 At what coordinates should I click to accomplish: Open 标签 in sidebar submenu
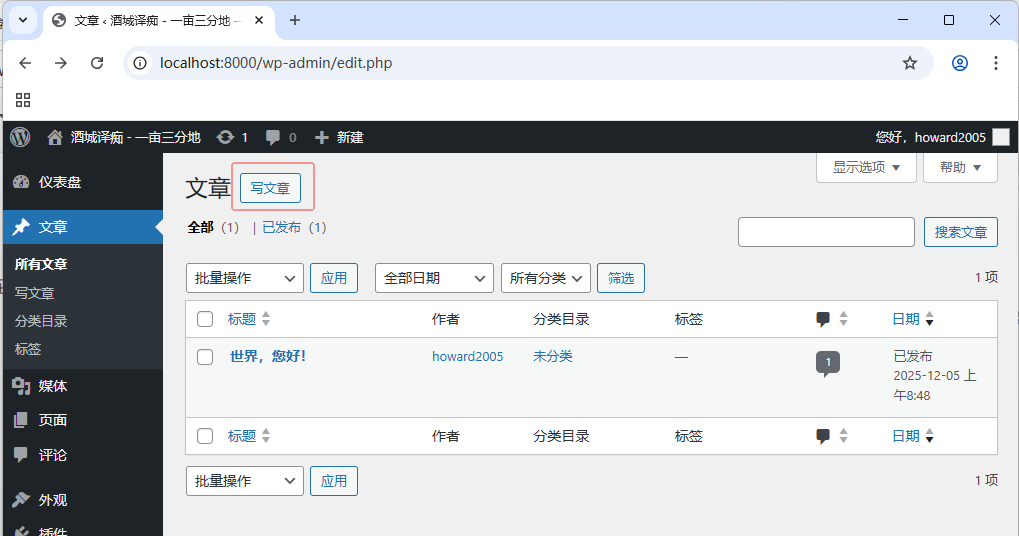[x=28, y=349]
